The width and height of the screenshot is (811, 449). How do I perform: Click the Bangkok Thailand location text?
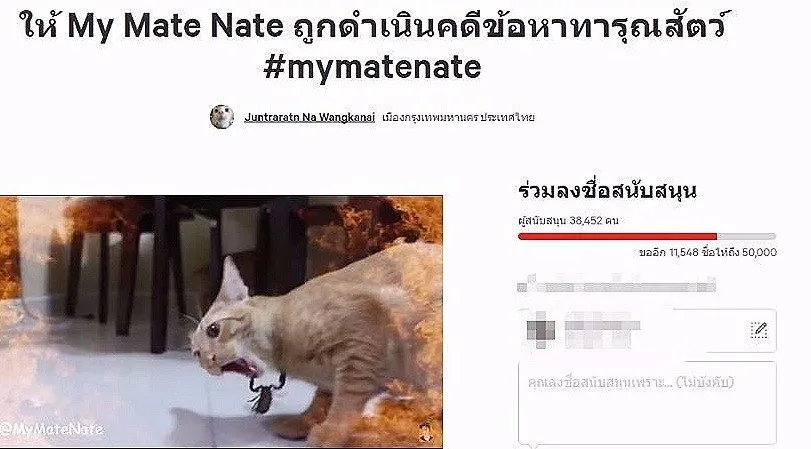click(458, 117)
